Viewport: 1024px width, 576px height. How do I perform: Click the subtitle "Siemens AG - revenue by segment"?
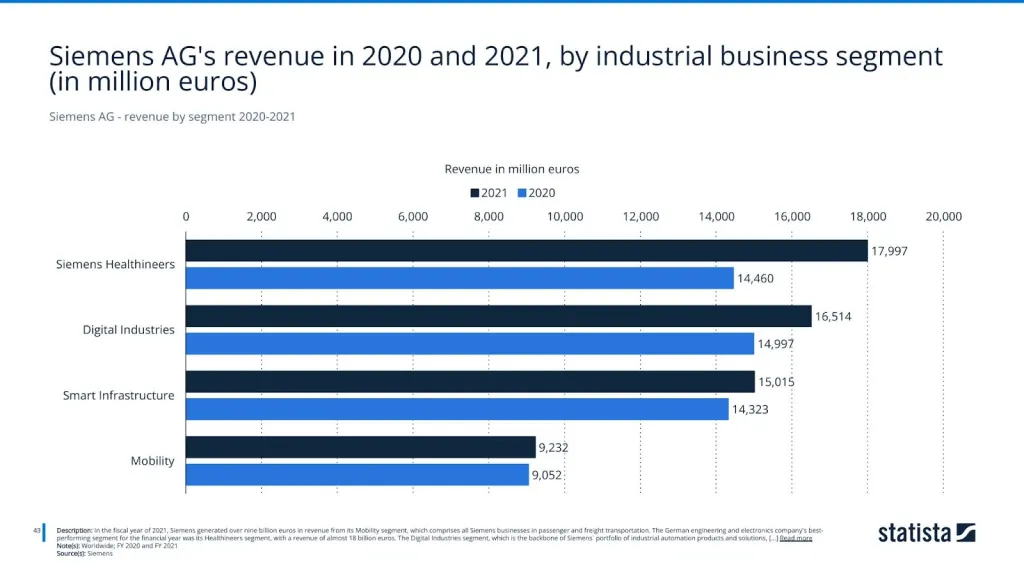(172, 117)
